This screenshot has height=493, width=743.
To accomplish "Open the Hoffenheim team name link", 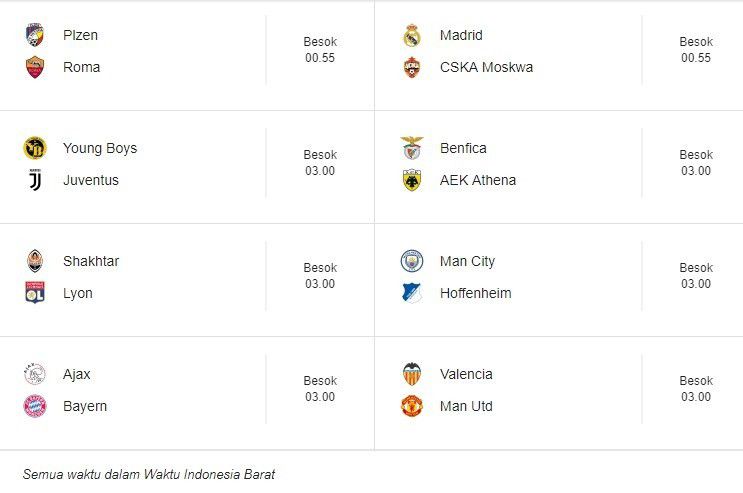I will [x=475, y=293].
